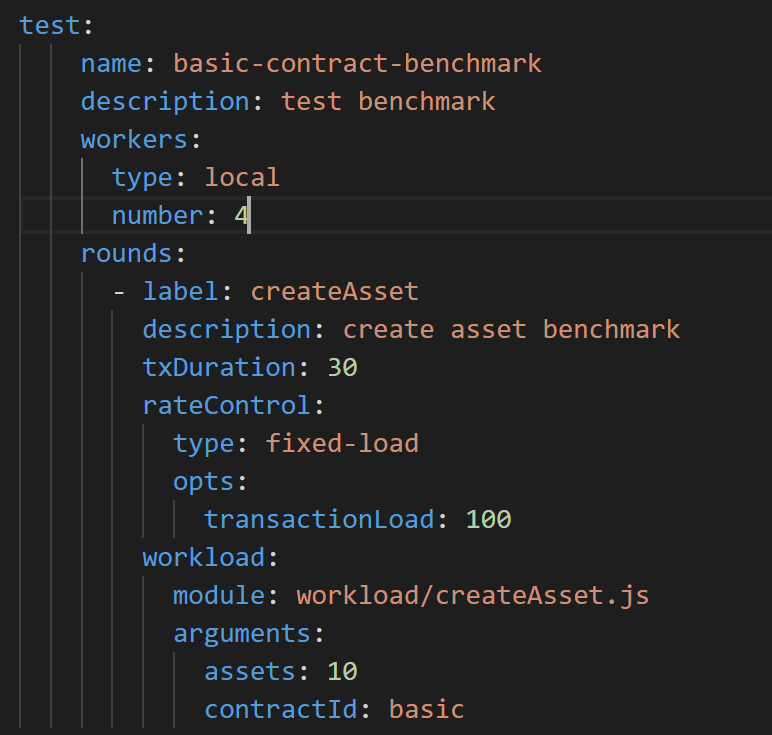Click the 'arguments' key

(x=242, y=634)
